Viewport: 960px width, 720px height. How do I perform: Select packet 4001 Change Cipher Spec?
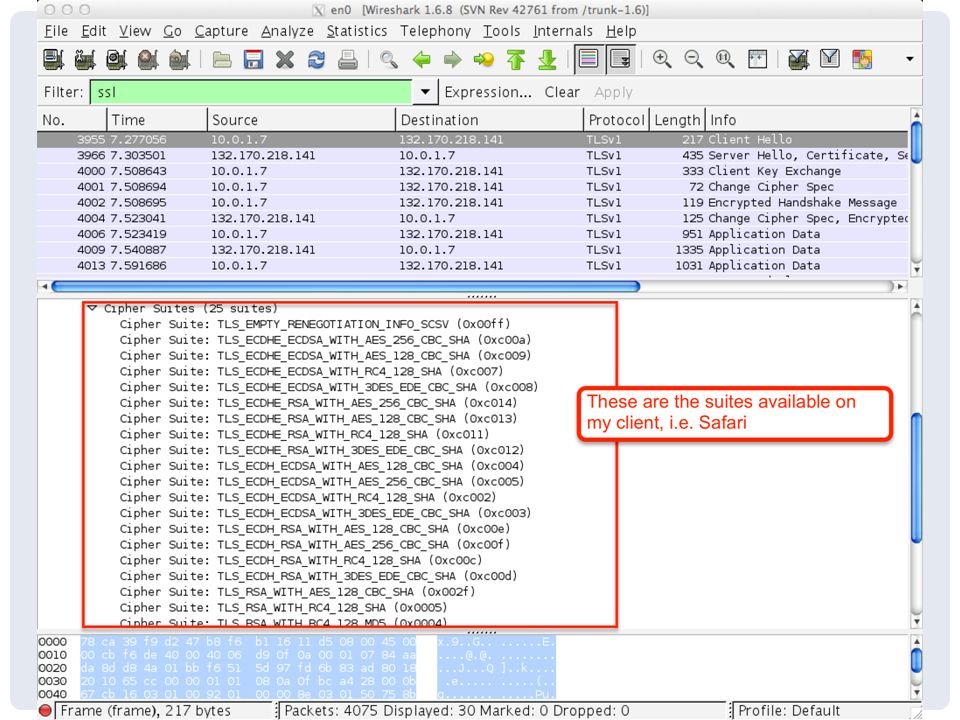473,187
